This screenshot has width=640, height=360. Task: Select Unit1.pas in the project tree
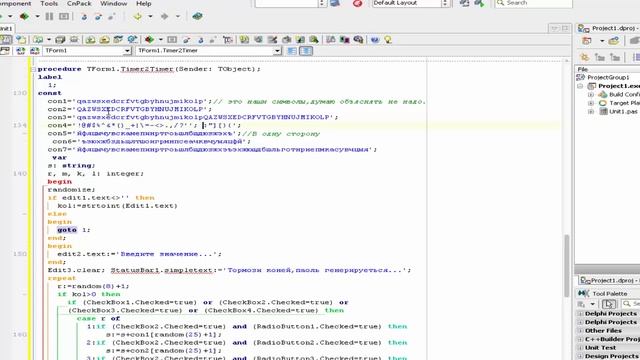[x=623, y=111]
